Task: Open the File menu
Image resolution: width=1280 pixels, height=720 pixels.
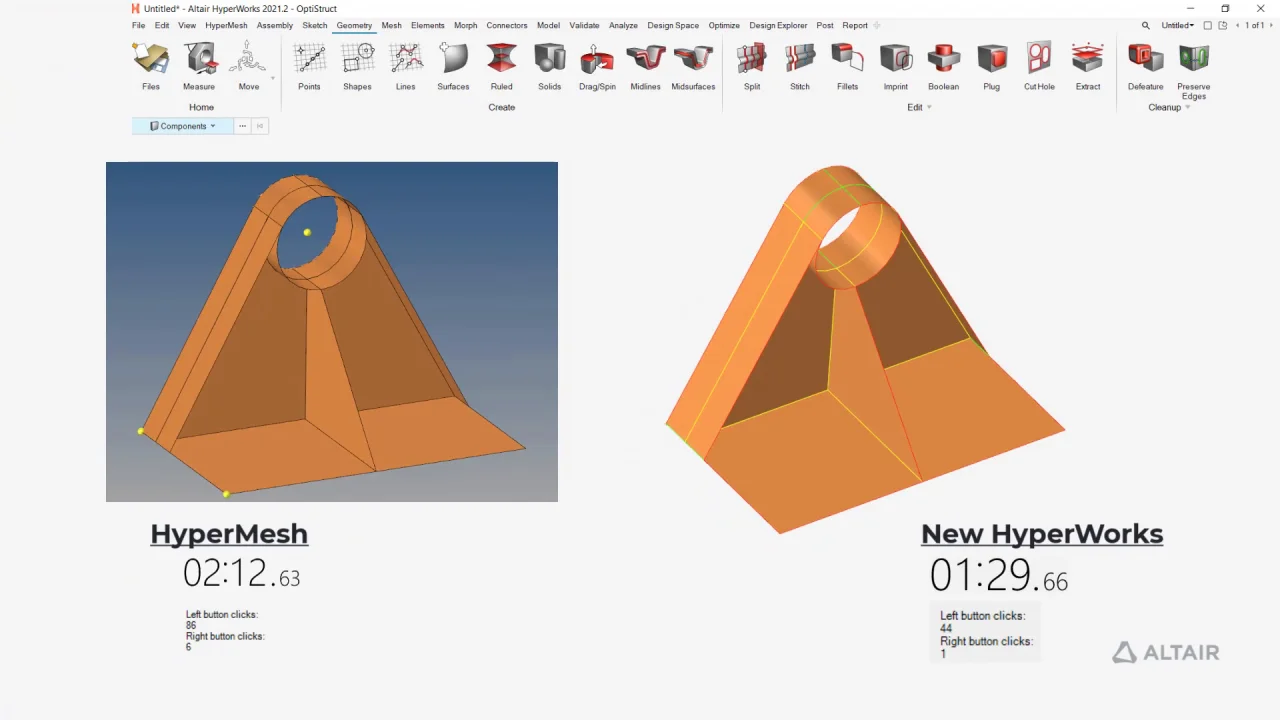Action: pyautogui.click(x=139, y=25)
